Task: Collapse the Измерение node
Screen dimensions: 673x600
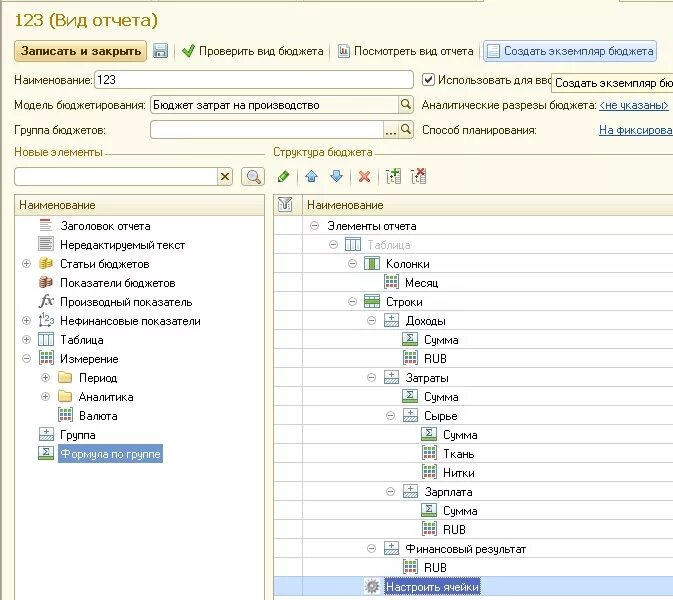Action: [x=27, y=358]
